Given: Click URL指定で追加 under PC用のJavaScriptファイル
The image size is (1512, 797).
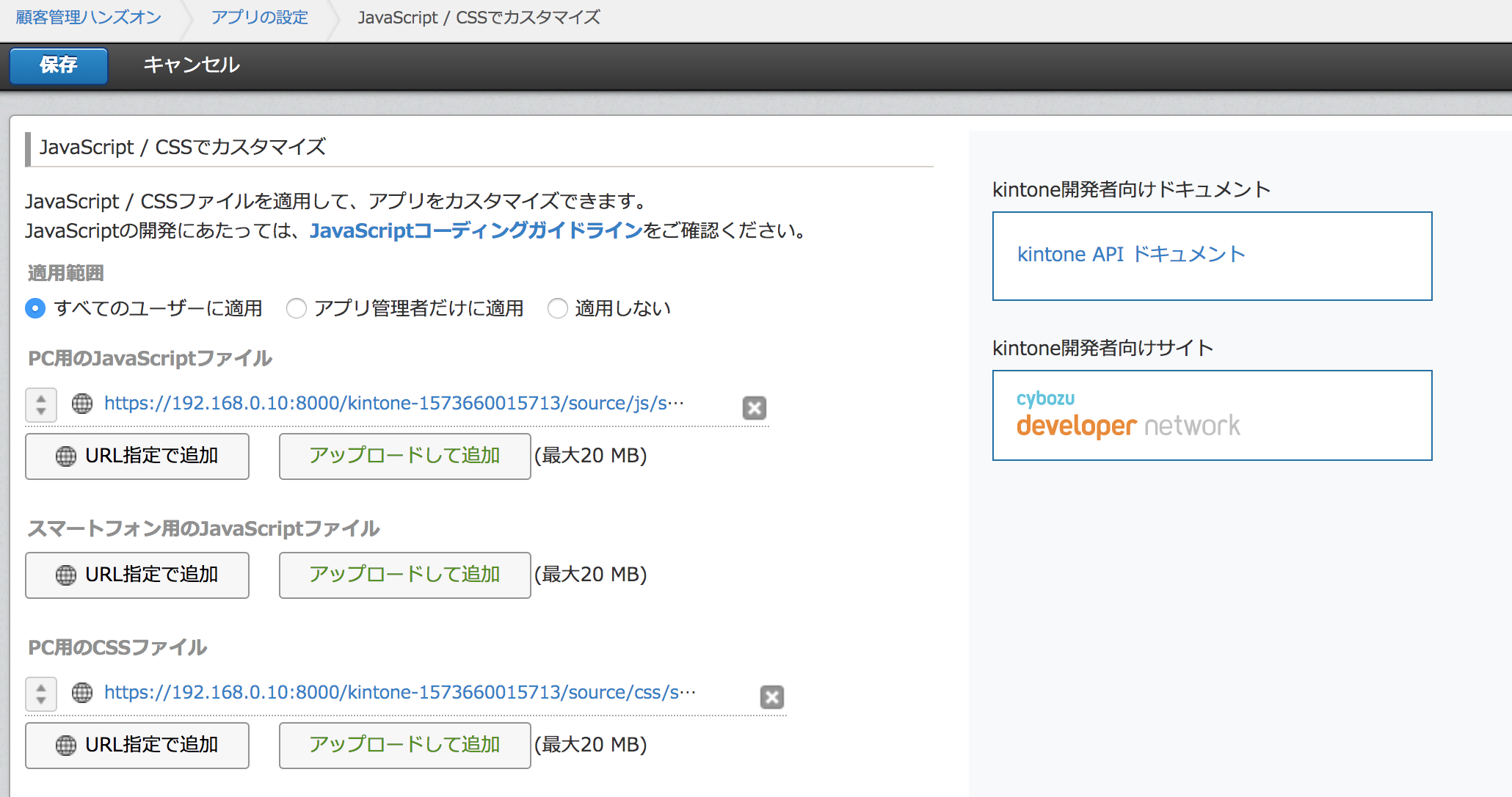Looking at the screenshot, I should click(x=137, y=456).
